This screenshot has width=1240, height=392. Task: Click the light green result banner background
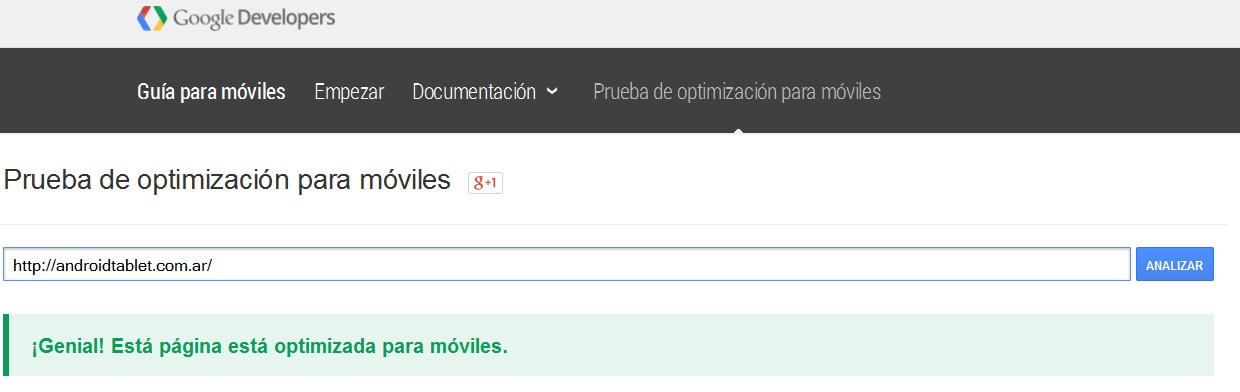(x=860, y=345)
